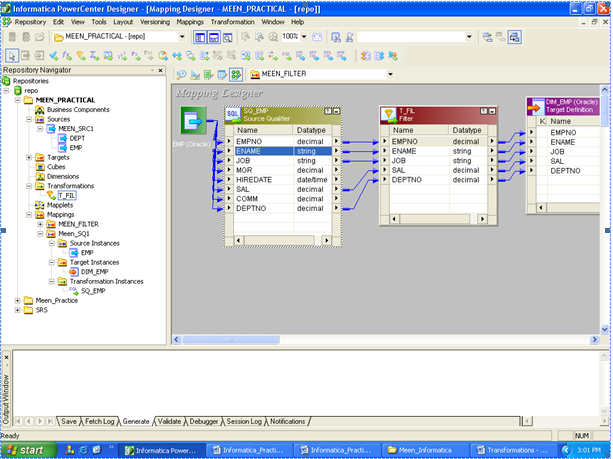Click the first arrange icon right of the separator
This screenshot has width=613, height=459.
[x=365, y=56]
